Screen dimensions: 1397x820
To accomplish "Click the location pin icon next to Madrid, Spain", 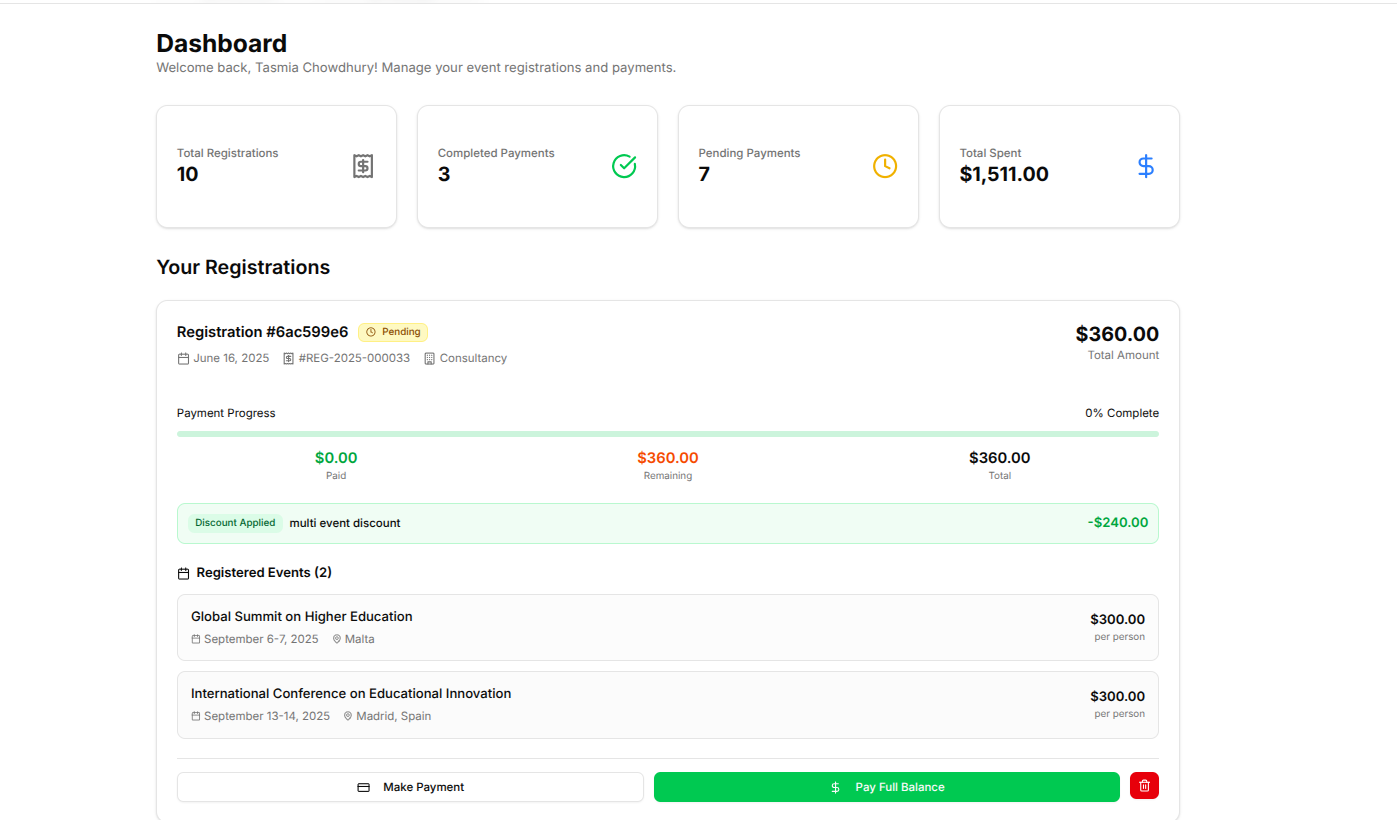I will coord(347,715).
